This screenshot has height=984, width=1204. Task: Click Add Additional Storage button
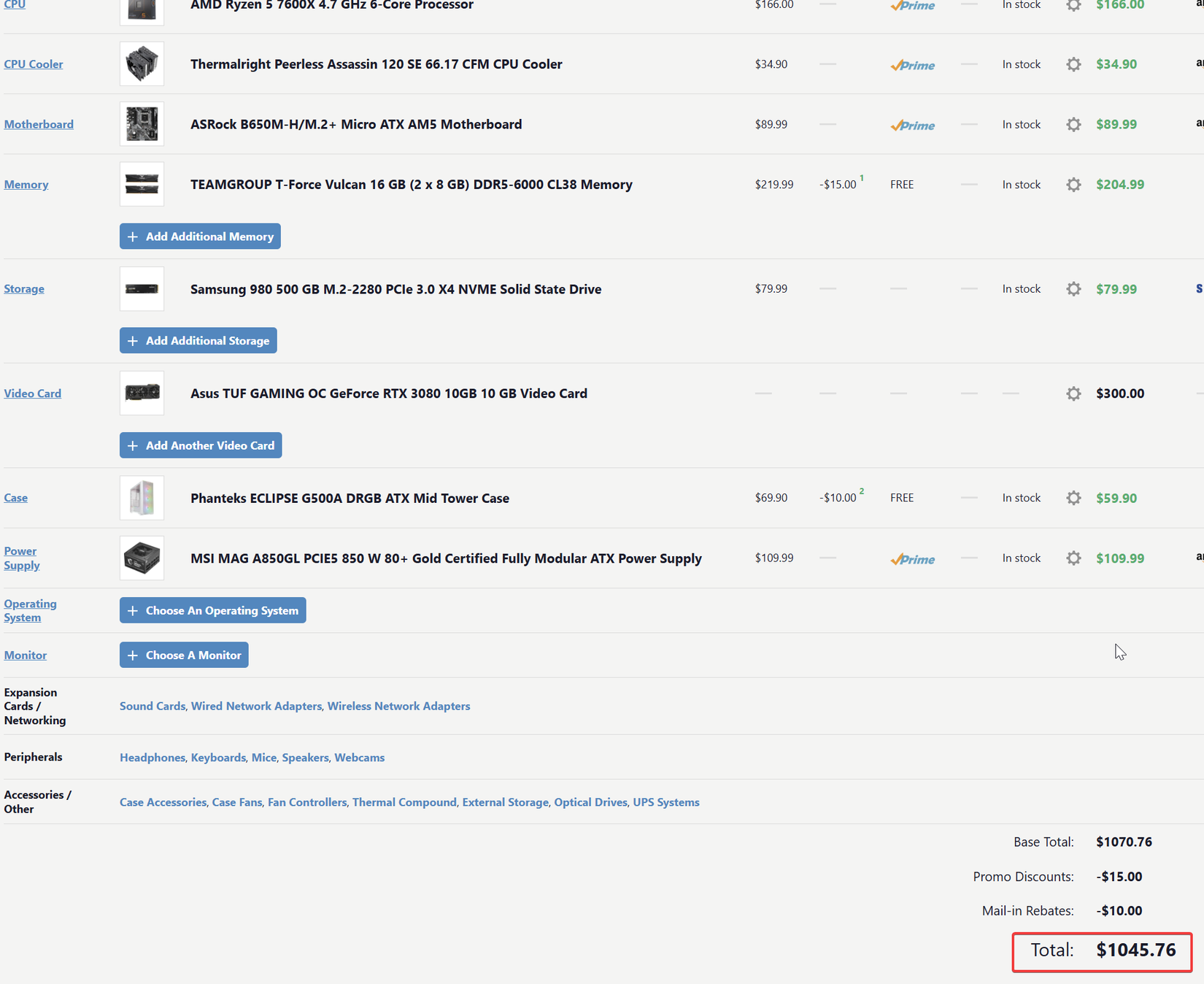click(x=198, y=341)
